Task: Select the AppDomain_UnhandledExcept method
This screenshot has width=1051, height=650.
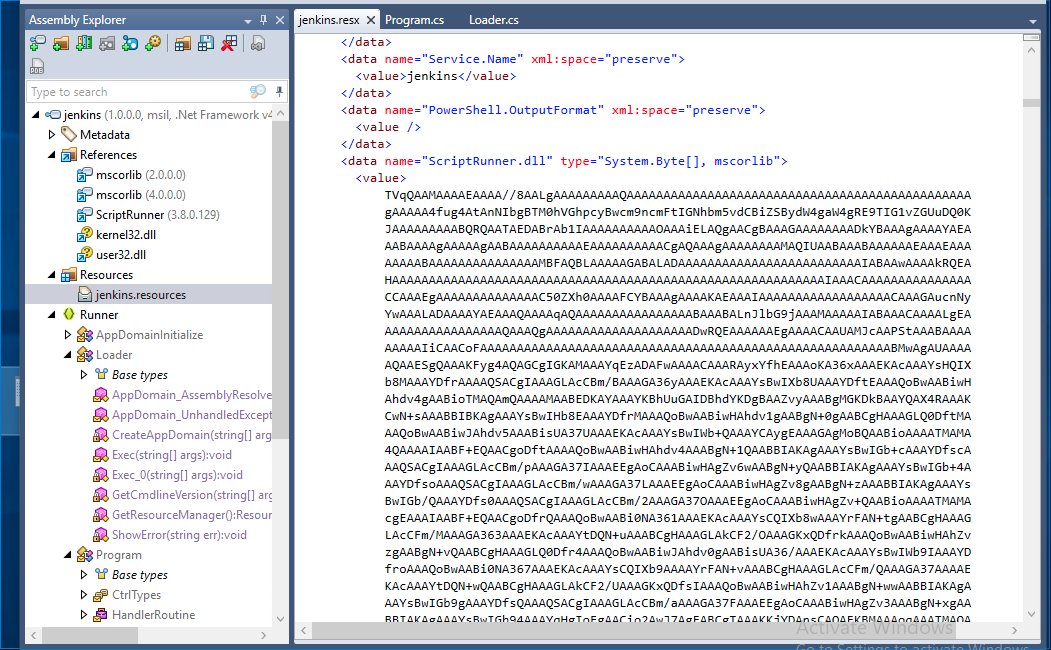Action: [192, 415]
